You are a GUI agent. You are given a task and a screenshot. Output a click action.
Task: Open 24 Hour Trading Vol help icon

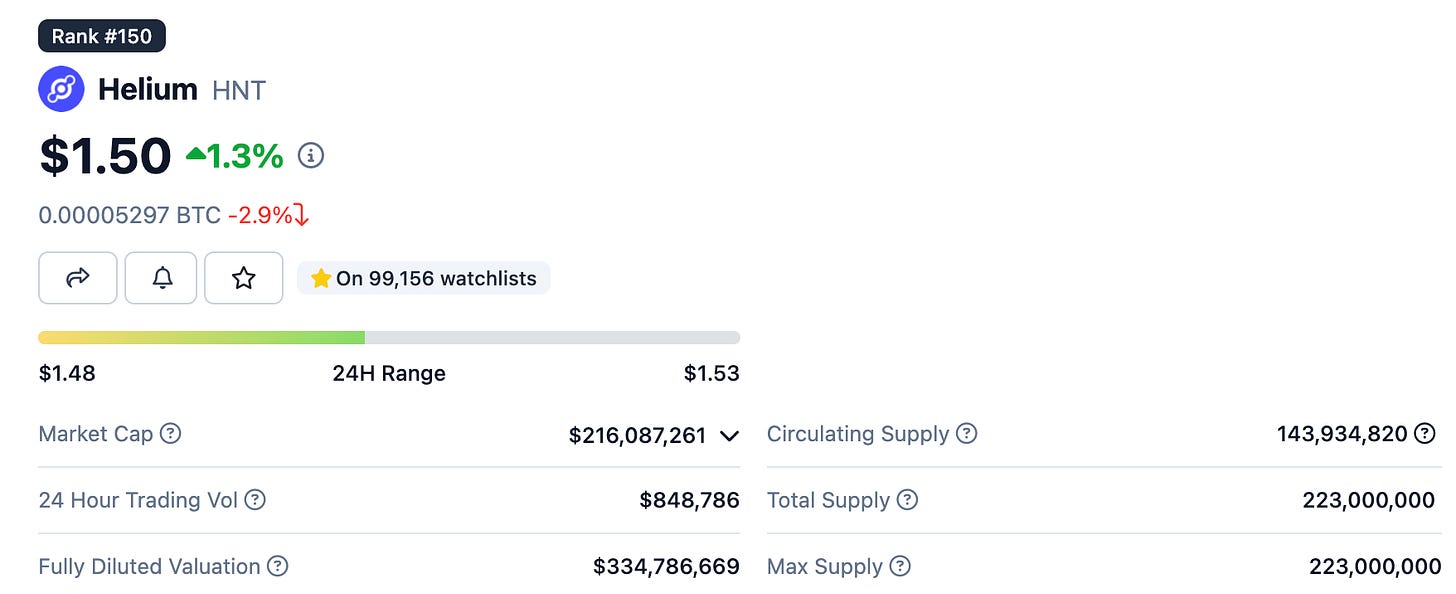[255, 500]
